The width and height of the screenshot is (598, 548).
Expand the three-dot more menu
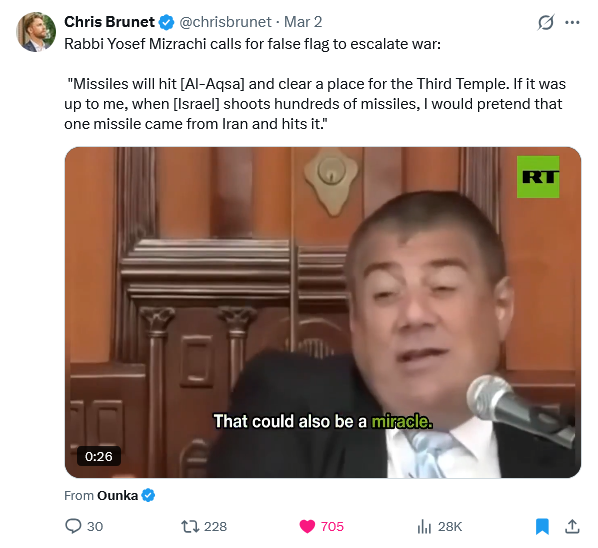click(572, 22)
